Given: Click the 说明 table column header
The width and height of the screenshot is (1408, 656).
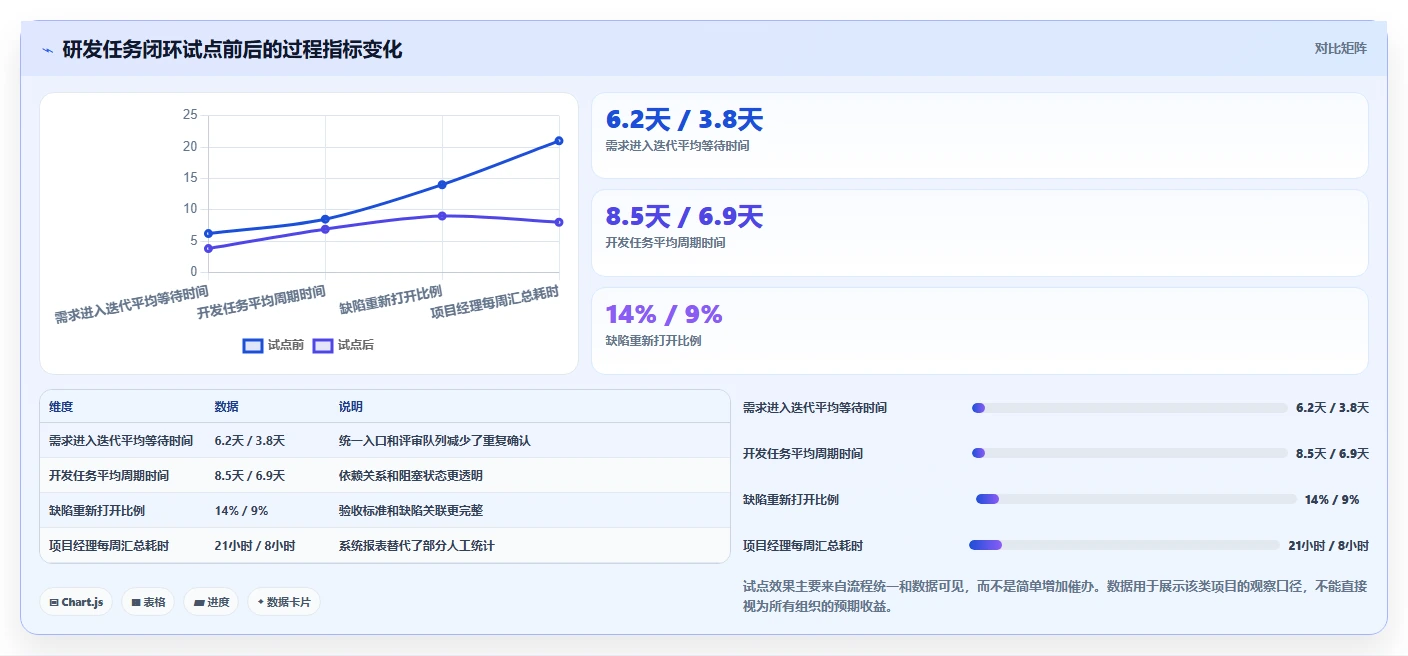Looking at the screenshot, I should 351,407.
